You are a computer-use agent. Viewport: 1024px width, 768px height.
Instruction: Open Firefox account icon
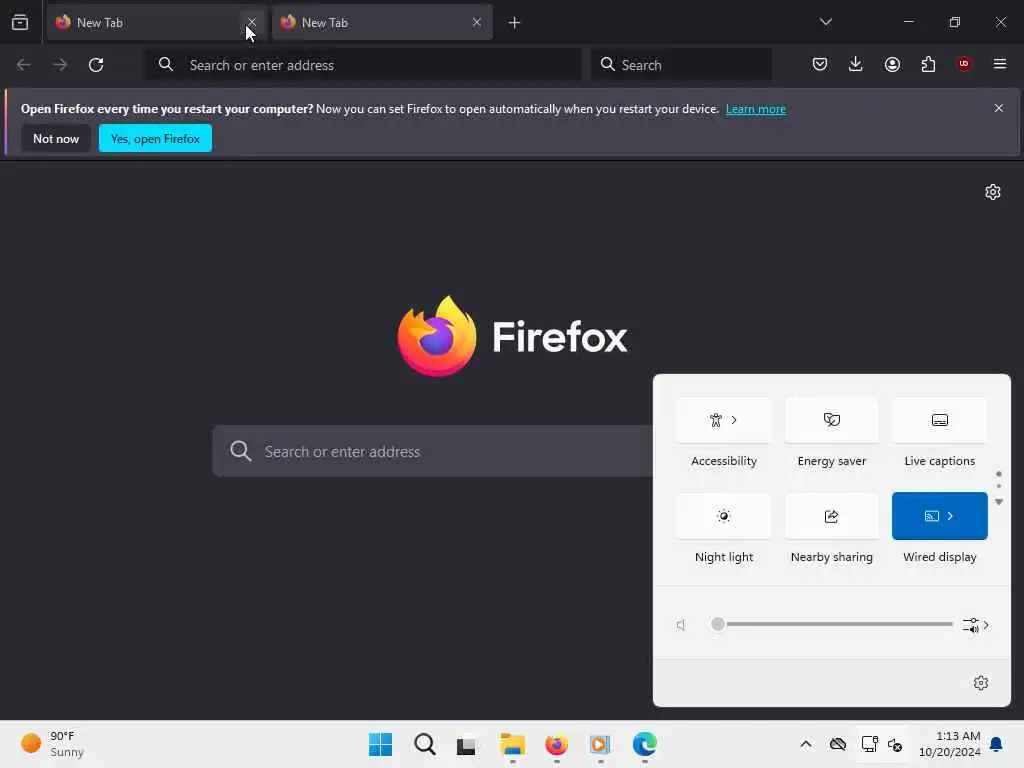[892, 64]
